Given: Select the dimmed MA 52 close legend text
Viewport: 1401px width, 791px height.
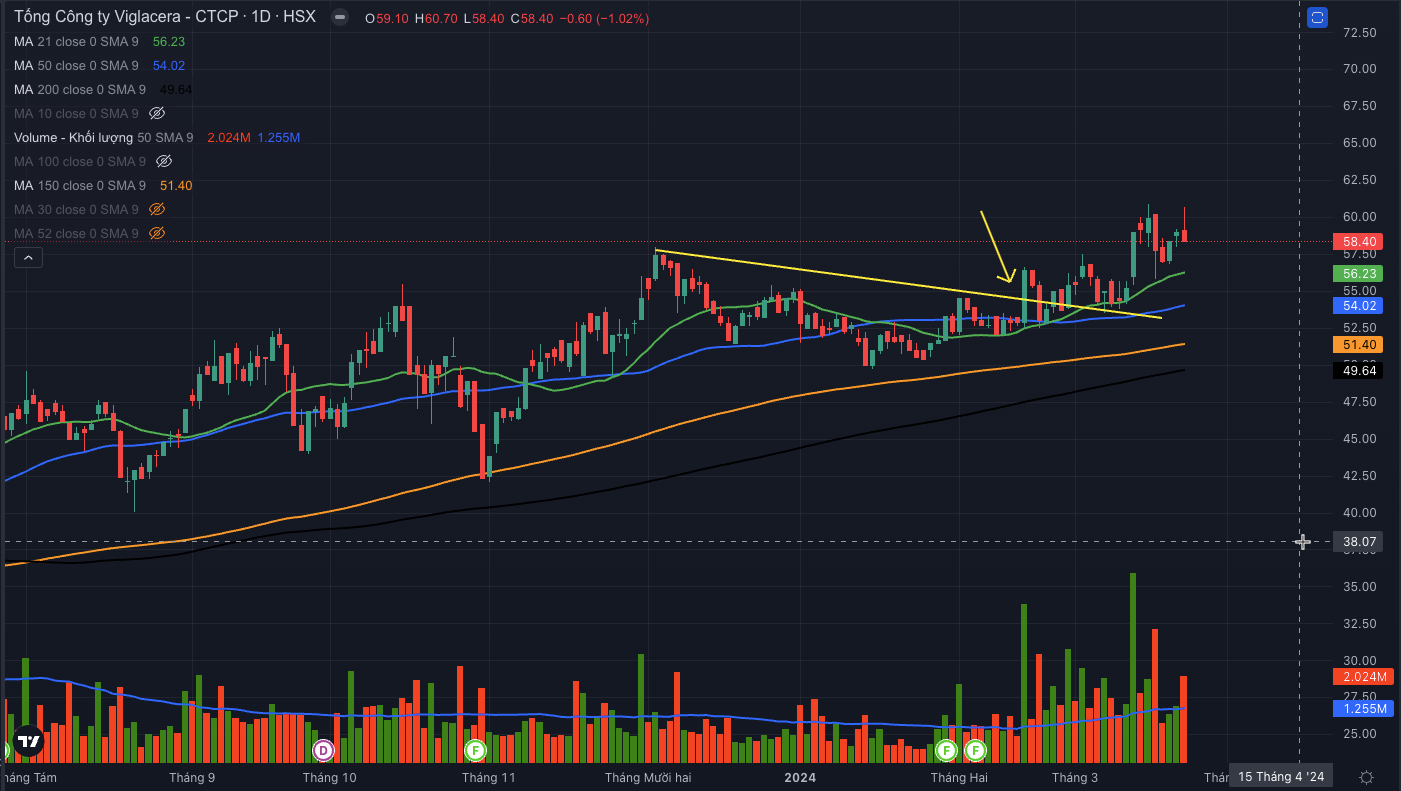Looking at the screenshot, I should click(x=77, y=233).
